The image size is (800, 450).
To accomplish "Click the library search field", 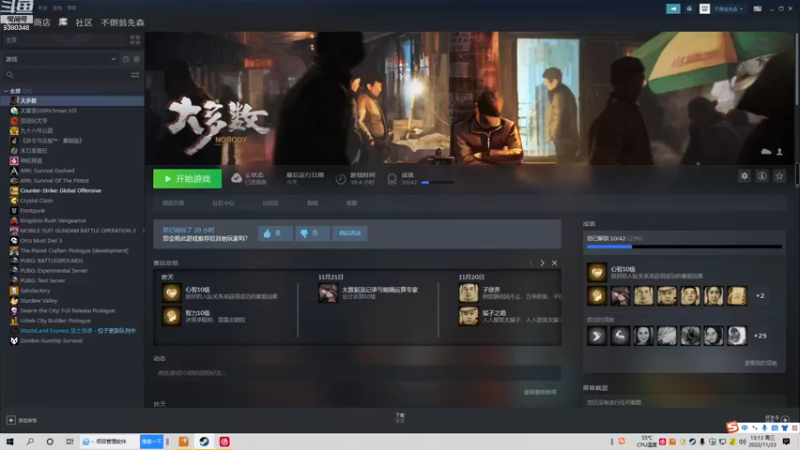I will pyautogui.click(x=66, y=75).
